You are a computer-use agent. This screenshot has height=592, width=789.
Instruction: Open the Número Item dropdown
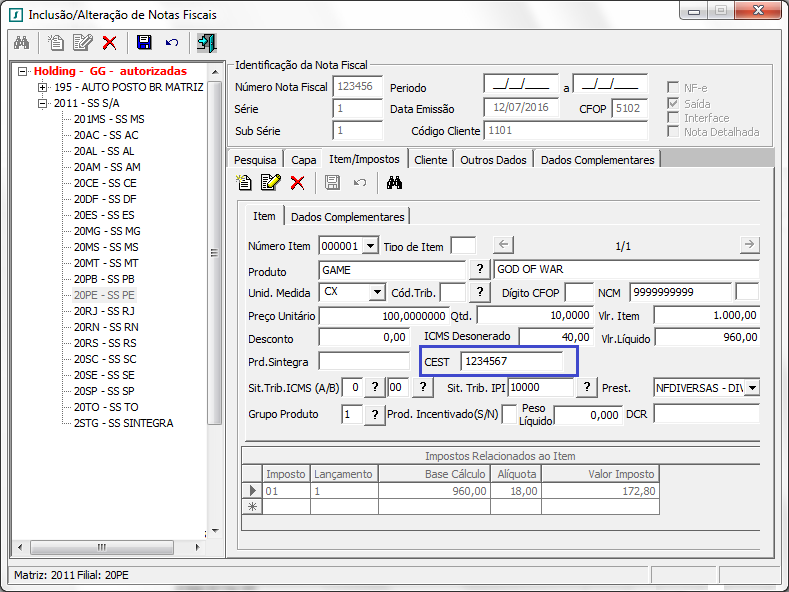(371, 246)
